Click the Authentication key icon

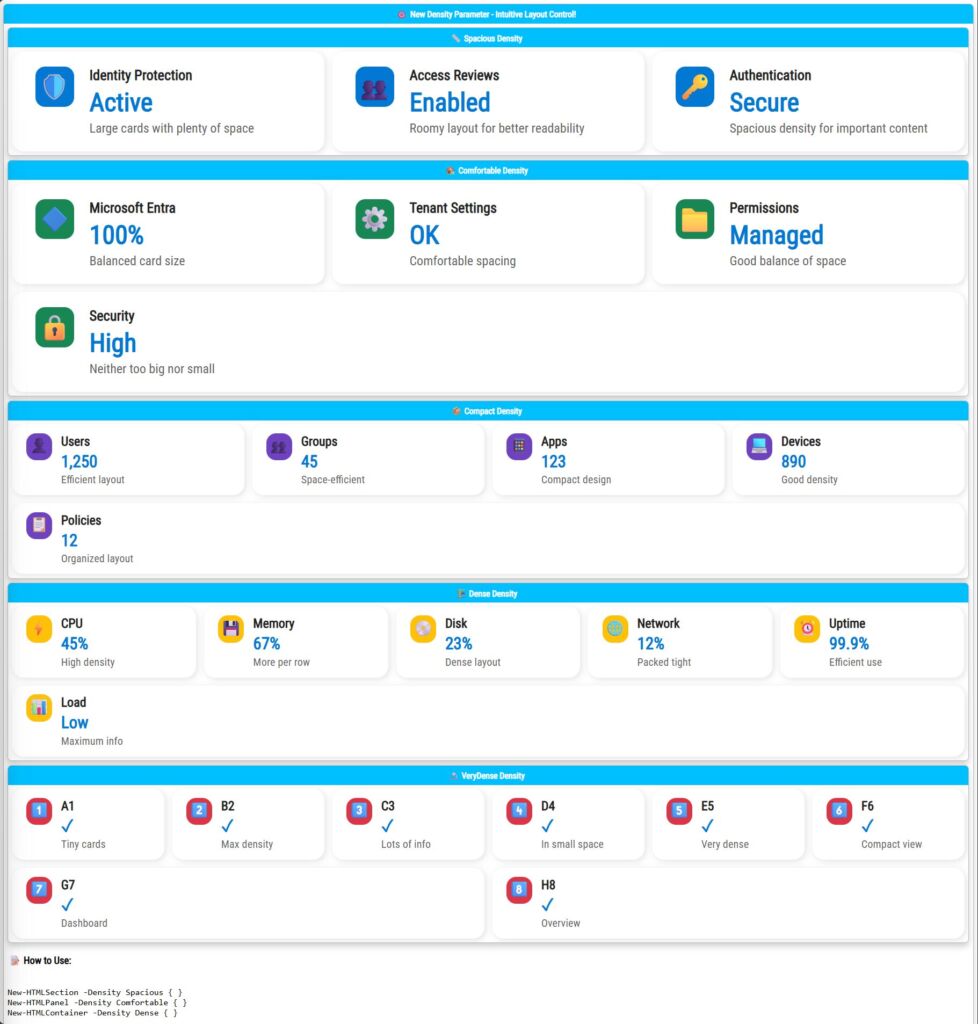(694, 87)
